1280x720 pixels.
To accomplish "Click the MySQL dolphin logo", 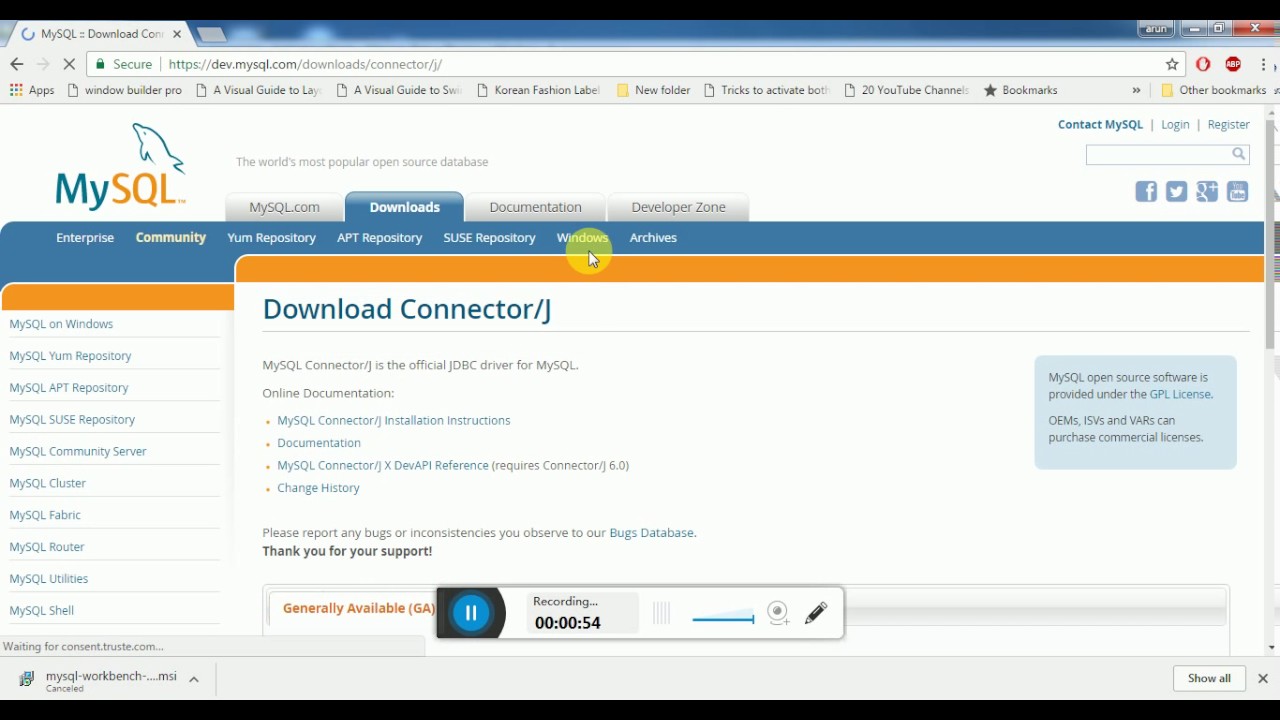I will pyautogui.click(x=122, y=166).
